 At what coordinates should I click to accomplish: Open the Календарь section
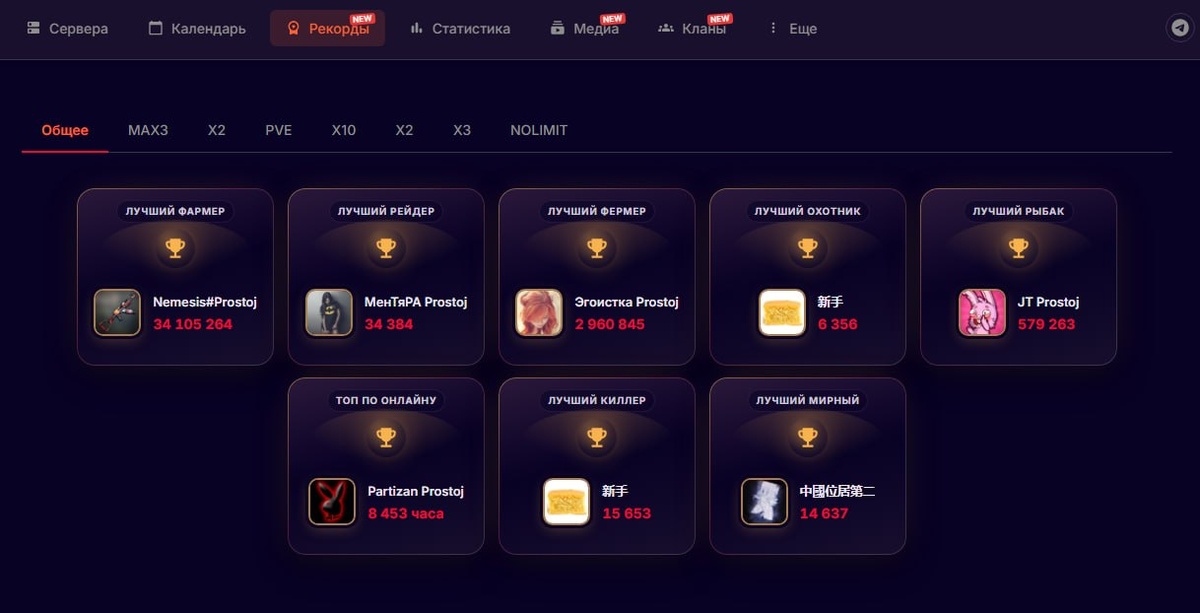(197, 29)
